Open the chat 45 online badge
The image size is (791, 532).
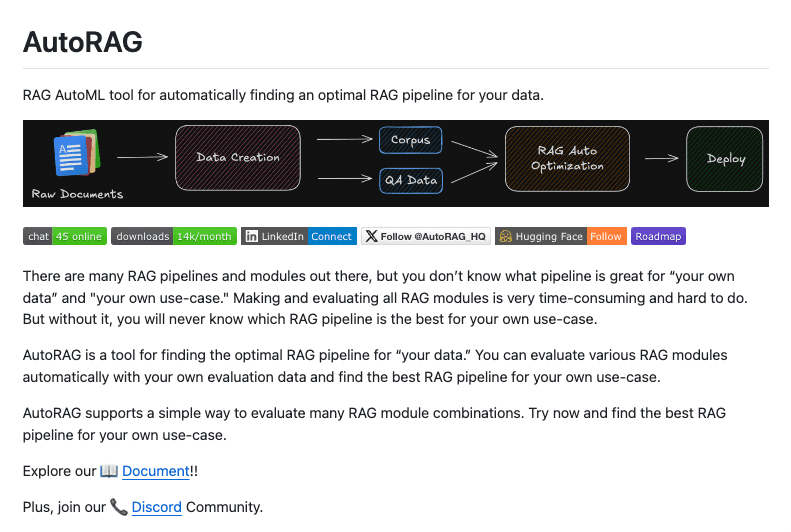(65, 236)
